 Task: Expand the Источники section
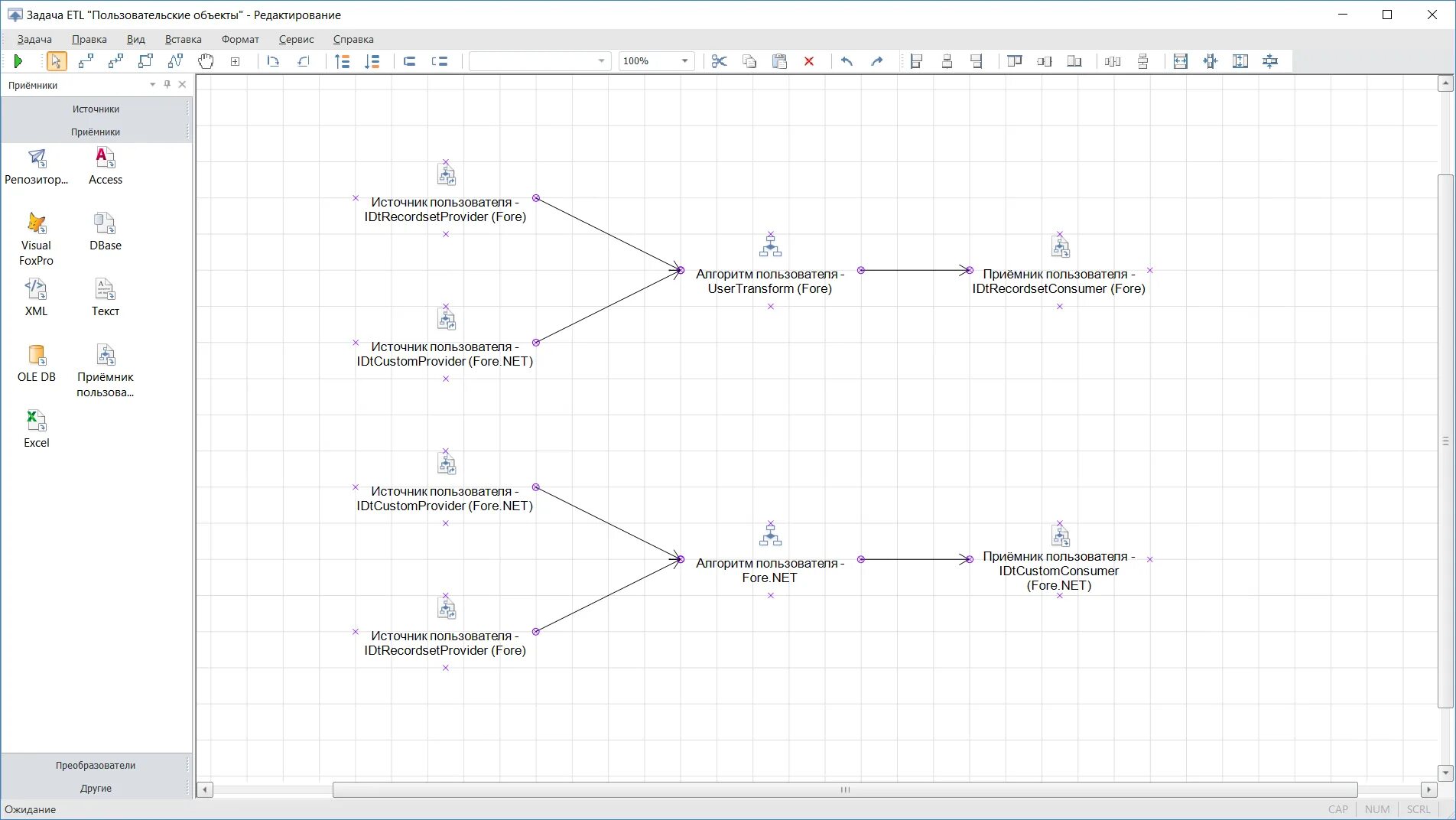[x=96, y=109]
